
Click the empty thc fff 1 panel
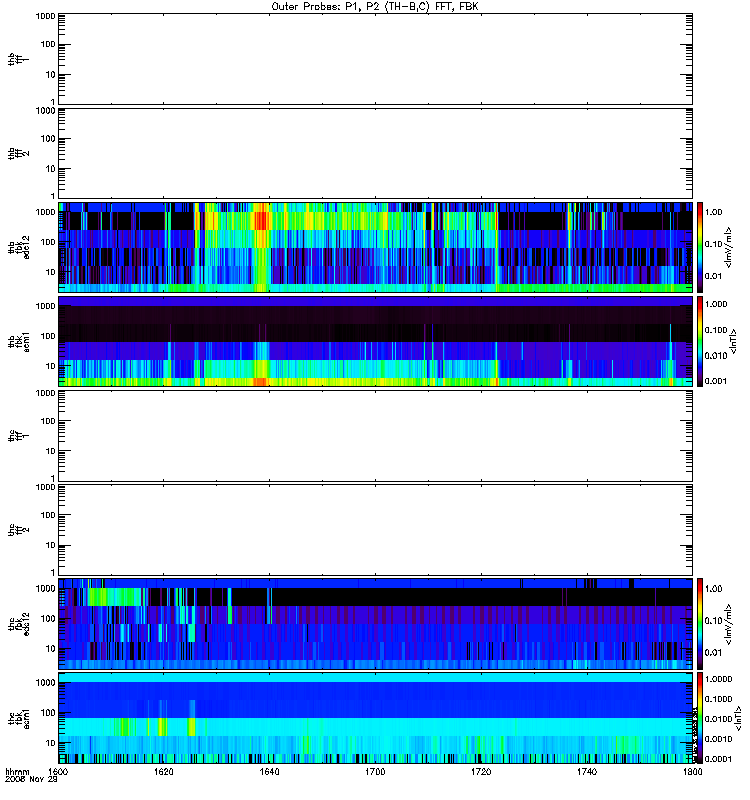(376, 436)
